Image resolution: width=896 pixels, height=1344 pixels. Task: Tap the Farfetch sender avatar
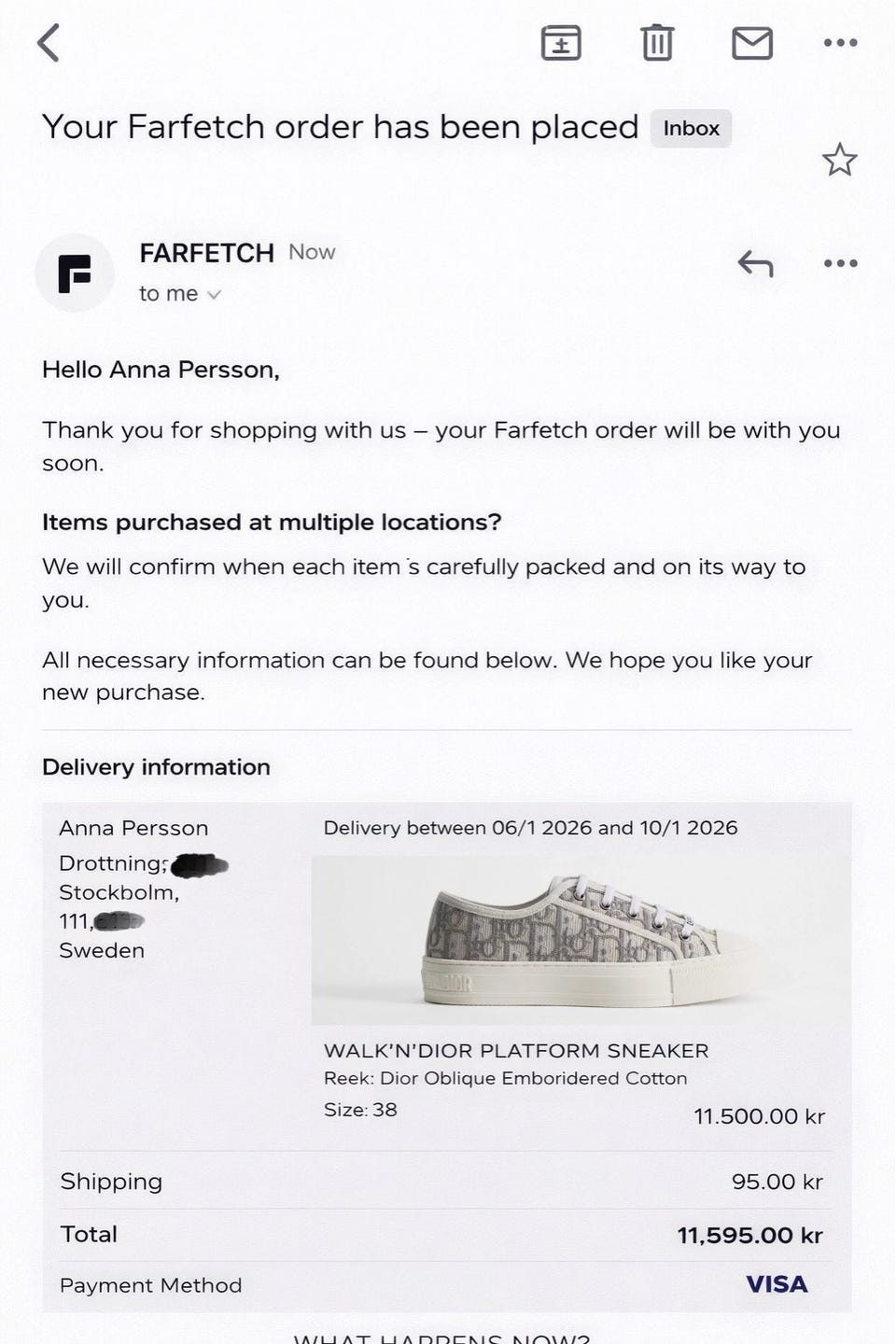coord(75,273)
